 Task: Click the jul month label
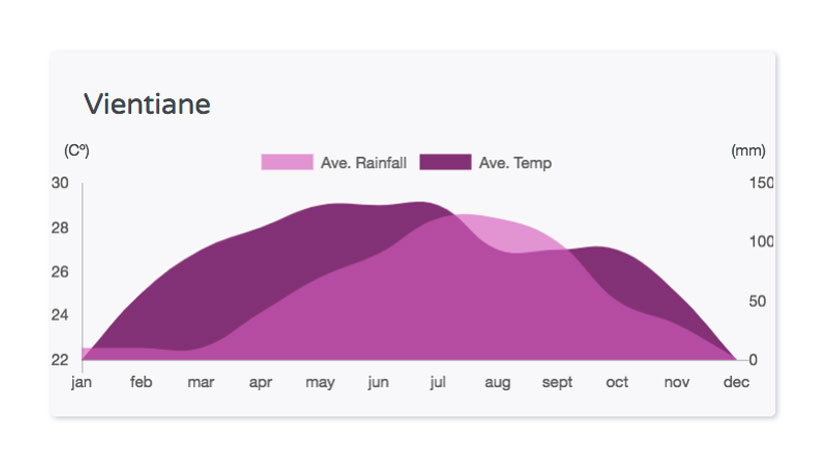coord(438,382)
